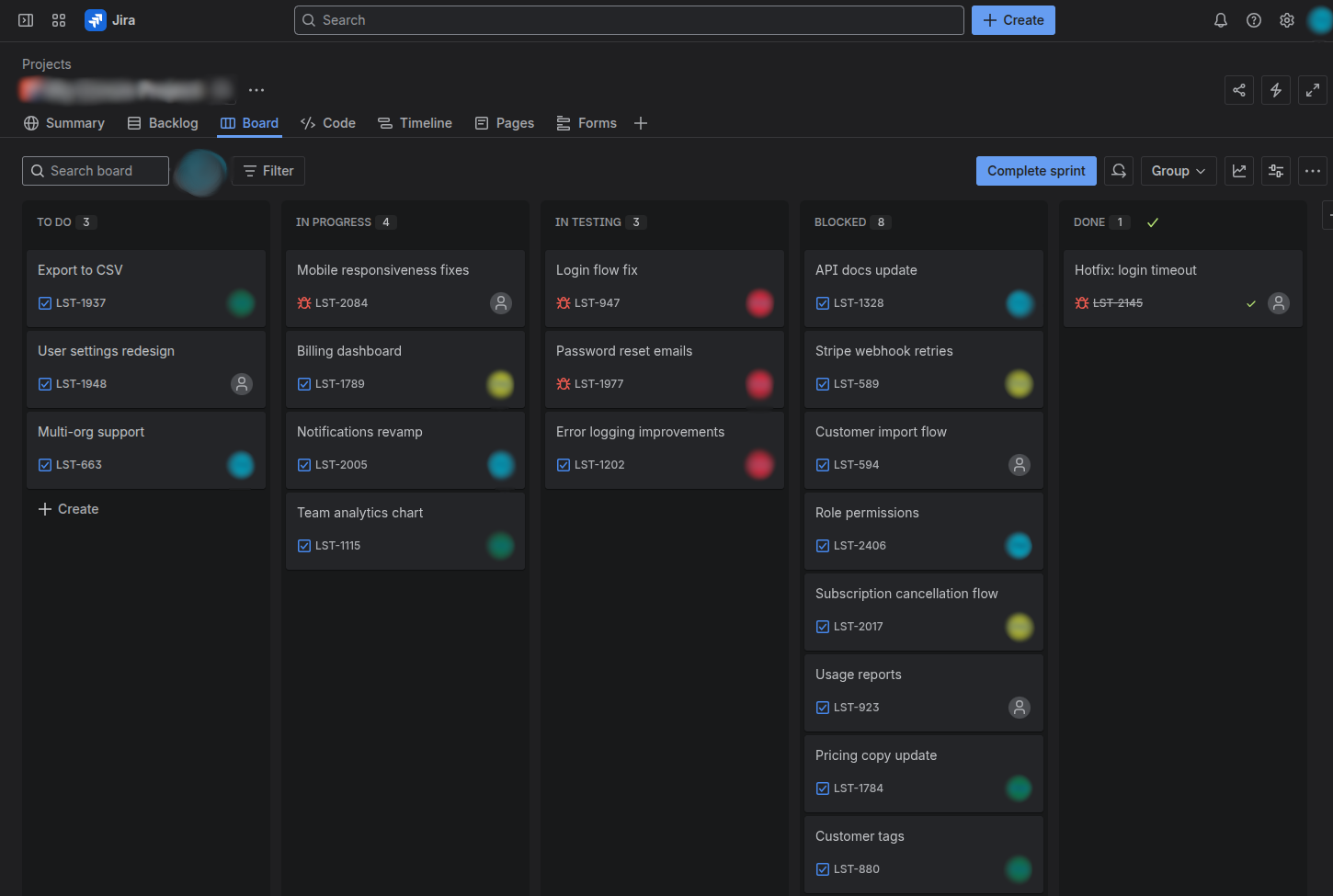Viewport: 1333px width, 896px height.
Task: Click inside the Search board field
Action: pos(95,170)
